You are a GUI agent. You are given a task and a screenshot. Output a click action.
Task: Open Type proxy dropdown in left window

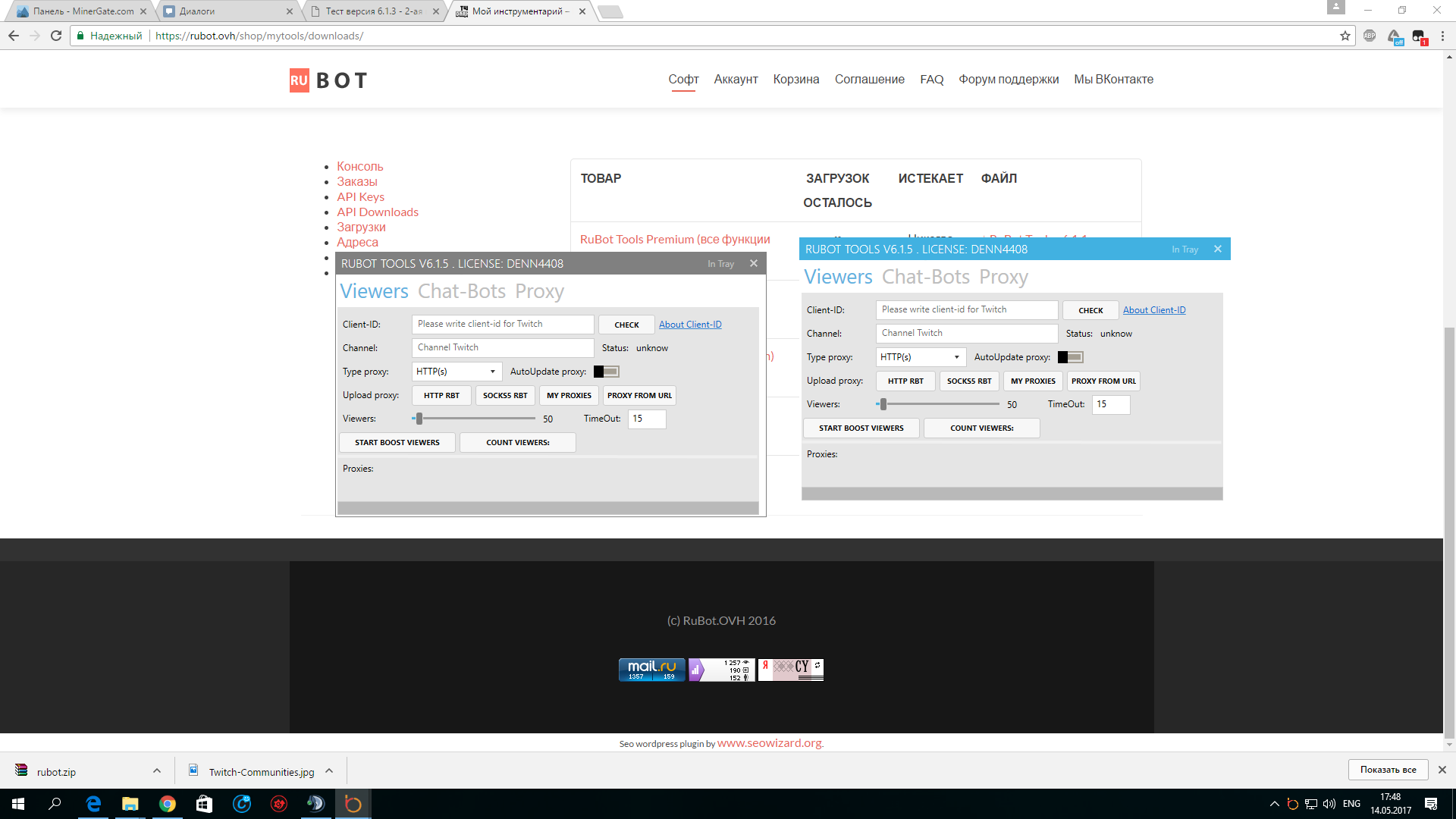457,372
